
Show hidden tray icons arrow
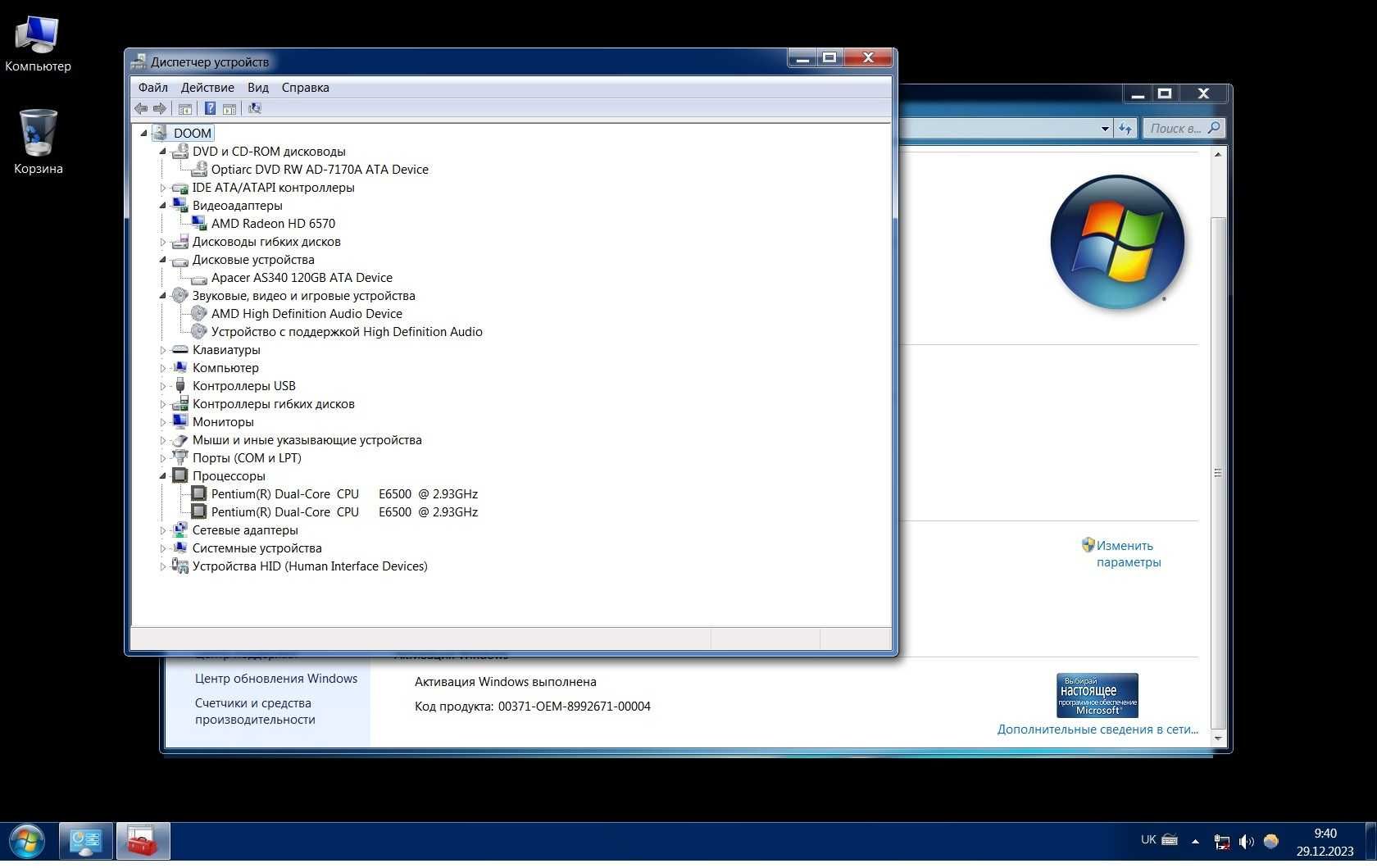[1195, 841]
